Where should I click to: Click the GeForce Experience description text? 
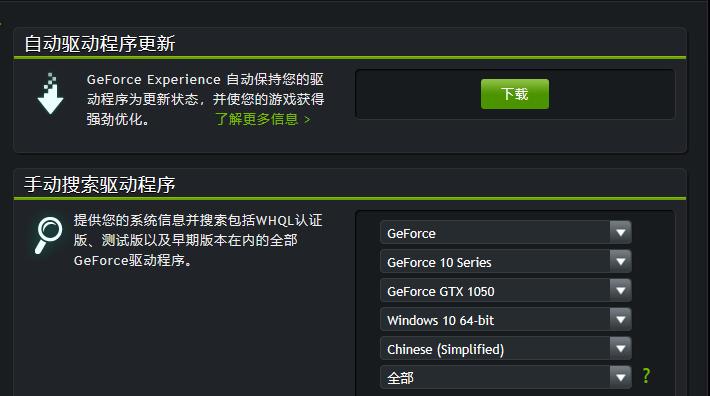[x=205, y=99]
